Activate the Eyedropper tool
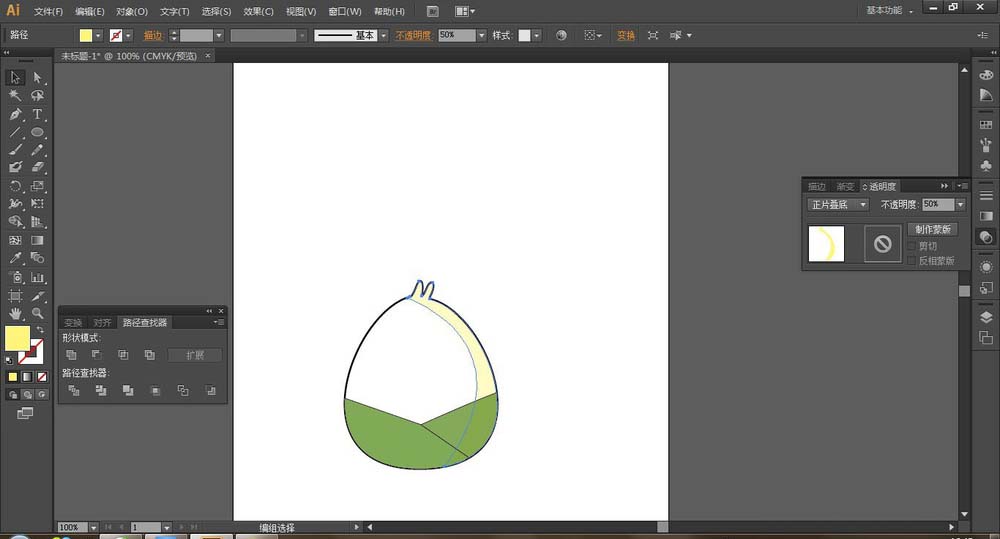This screenshot has height=539, width=1000. pos(16,258)
